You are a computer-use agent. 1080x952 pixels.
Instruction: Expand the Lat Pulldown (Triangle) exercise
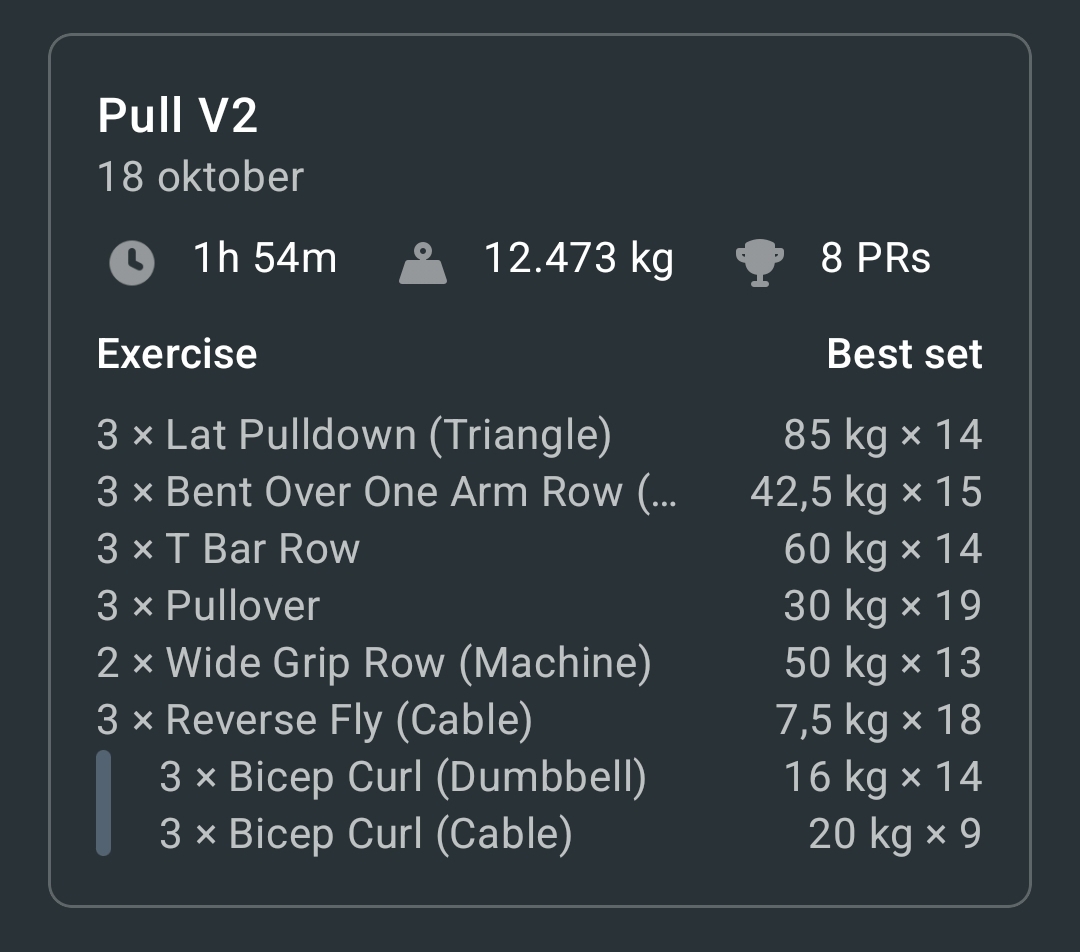tap(385, 435)
